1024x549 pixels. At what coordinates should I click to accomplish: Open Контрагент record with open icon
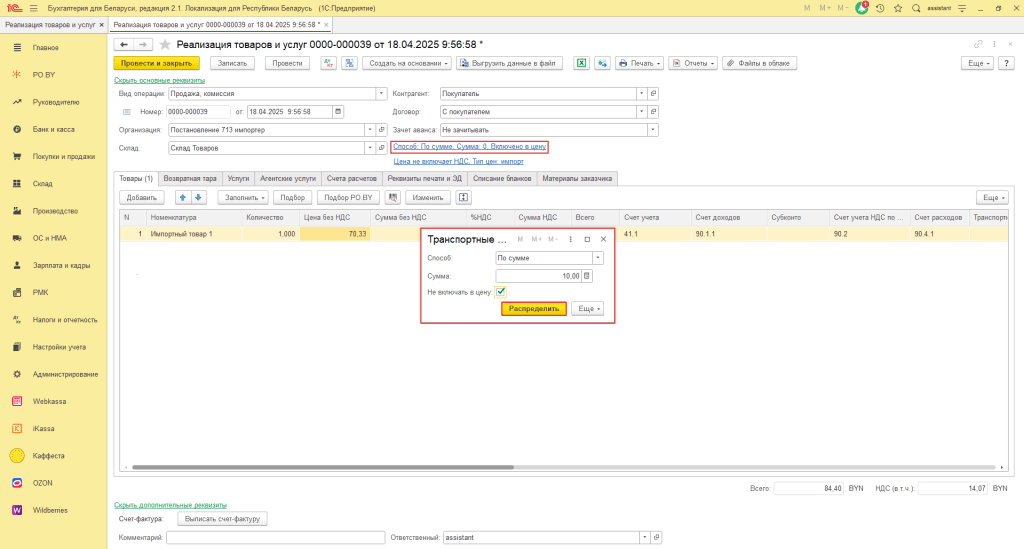[x=653, y=93]
